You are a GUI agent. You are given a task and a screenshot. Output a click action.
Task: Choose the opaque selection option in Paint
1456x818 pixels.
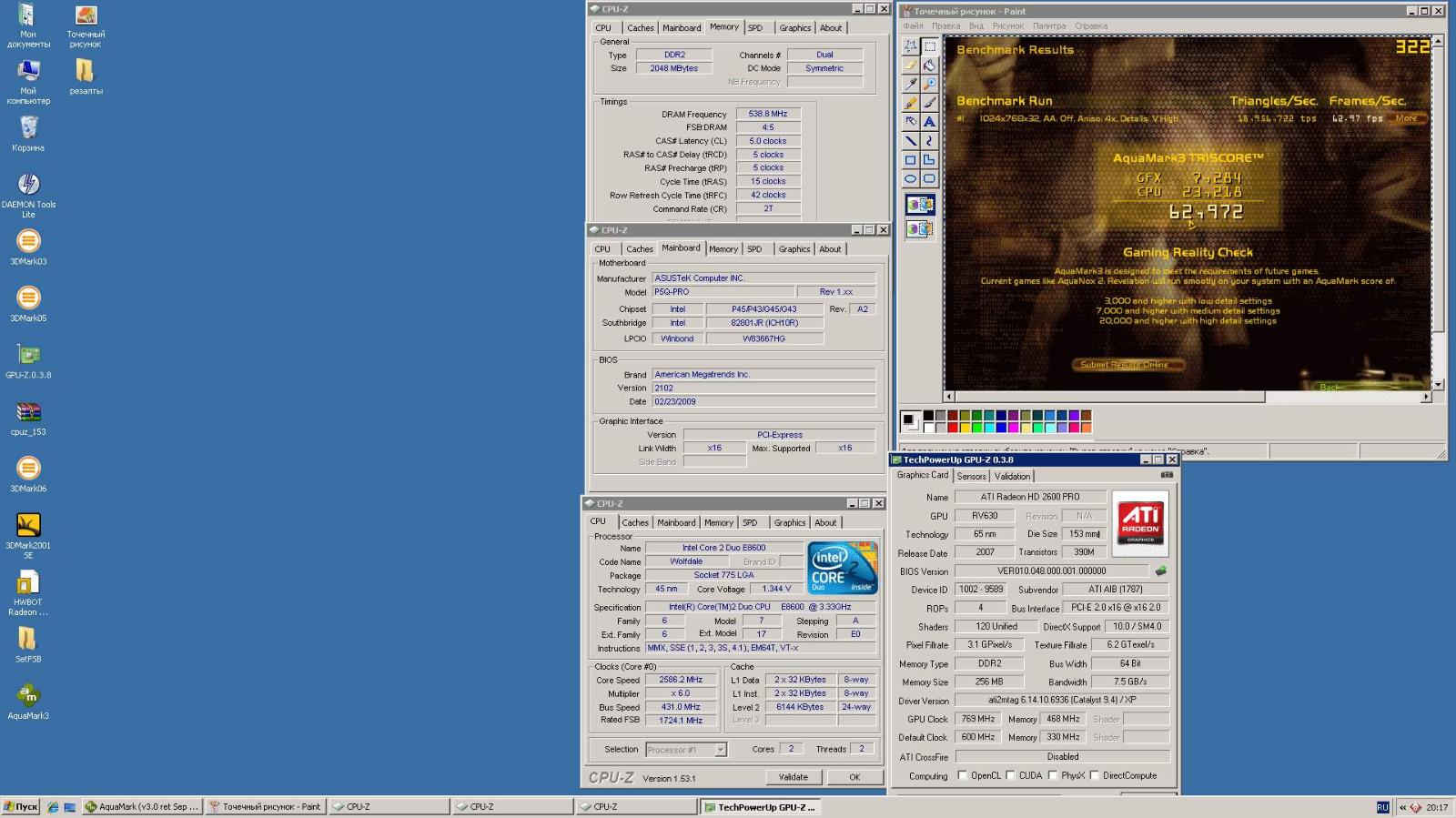tap(920, 205)
